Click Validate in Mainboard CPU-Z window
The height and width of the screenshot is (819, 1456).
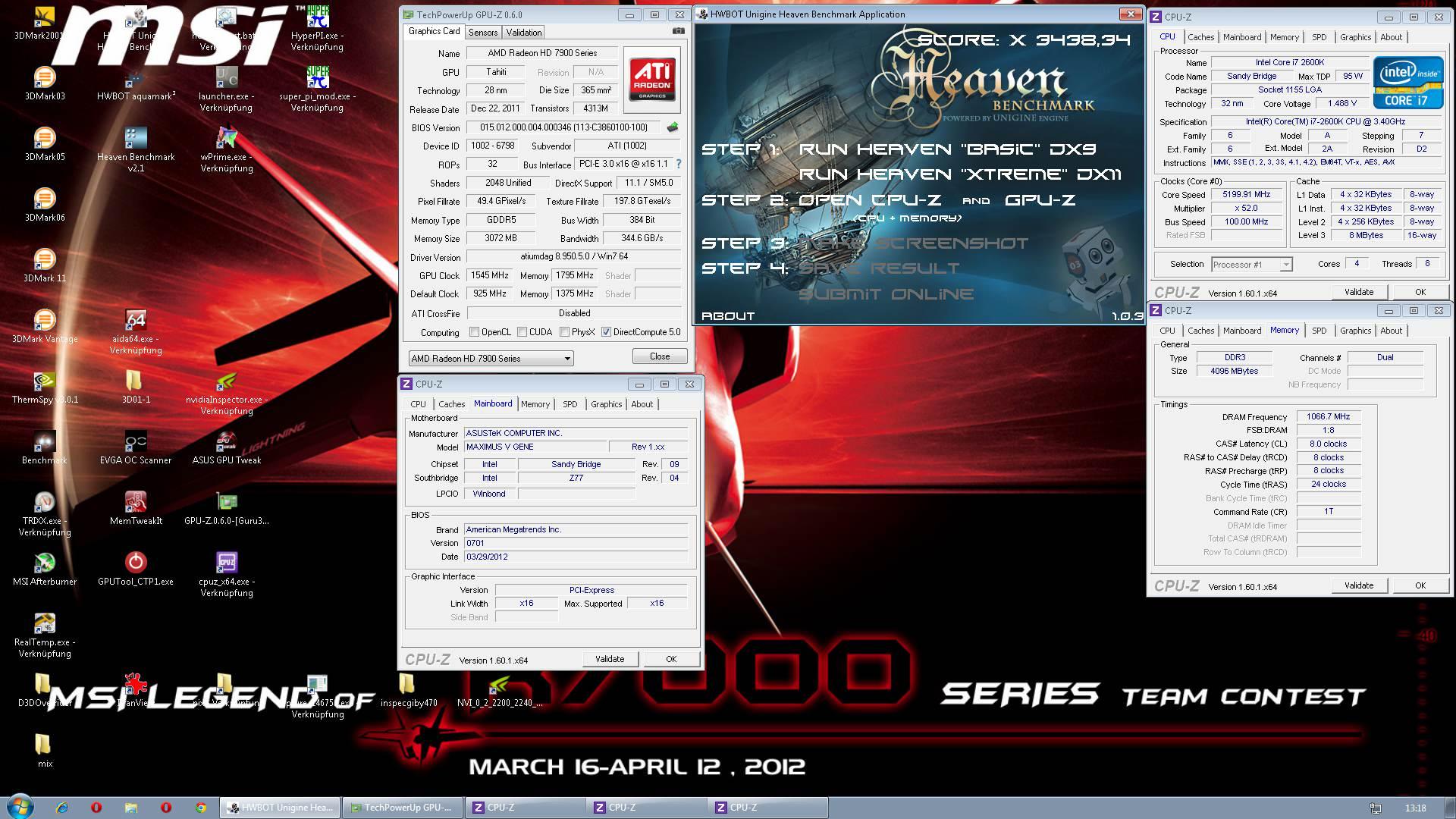coord(610,659)
